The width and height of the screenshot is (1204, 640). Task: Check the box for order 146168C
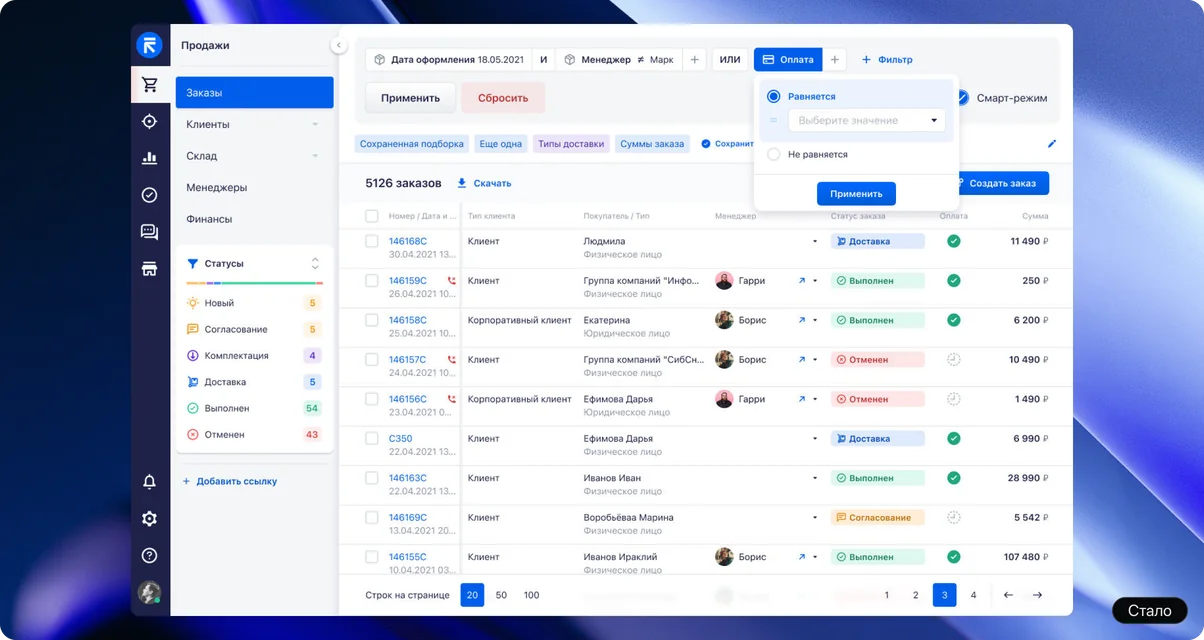372,241
